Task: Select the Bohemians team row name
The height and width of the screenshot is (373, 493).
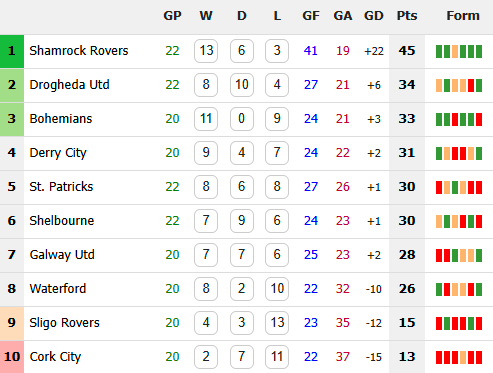Action: tap(61, 119)
